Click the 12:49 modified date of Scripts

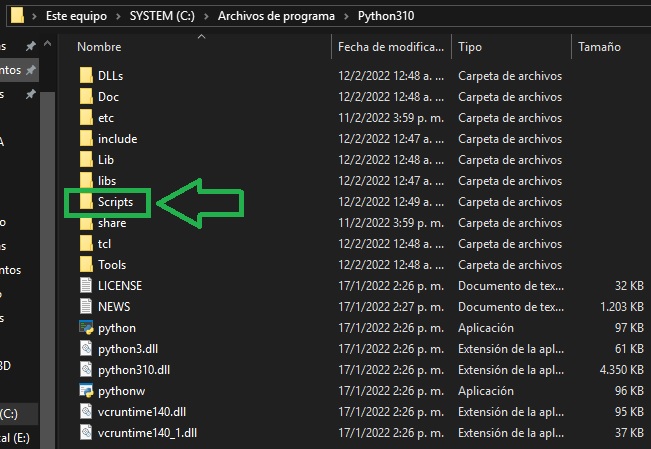391,202
